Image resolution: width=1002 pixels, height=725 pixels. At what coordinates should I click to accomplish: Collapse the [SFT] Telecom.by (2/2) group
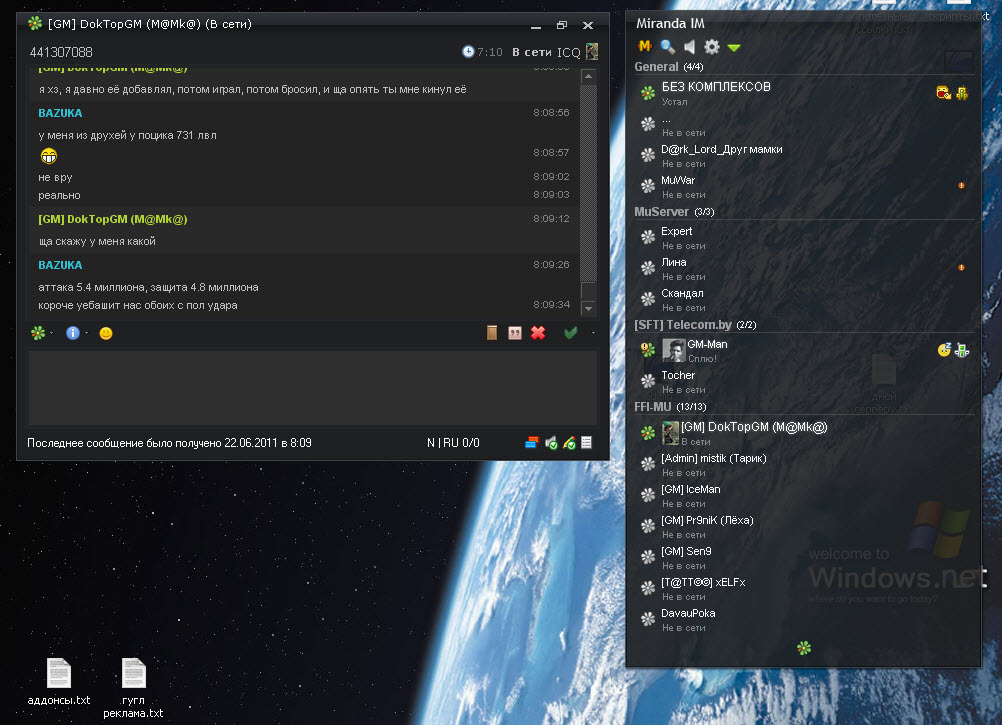coord(695,324)
